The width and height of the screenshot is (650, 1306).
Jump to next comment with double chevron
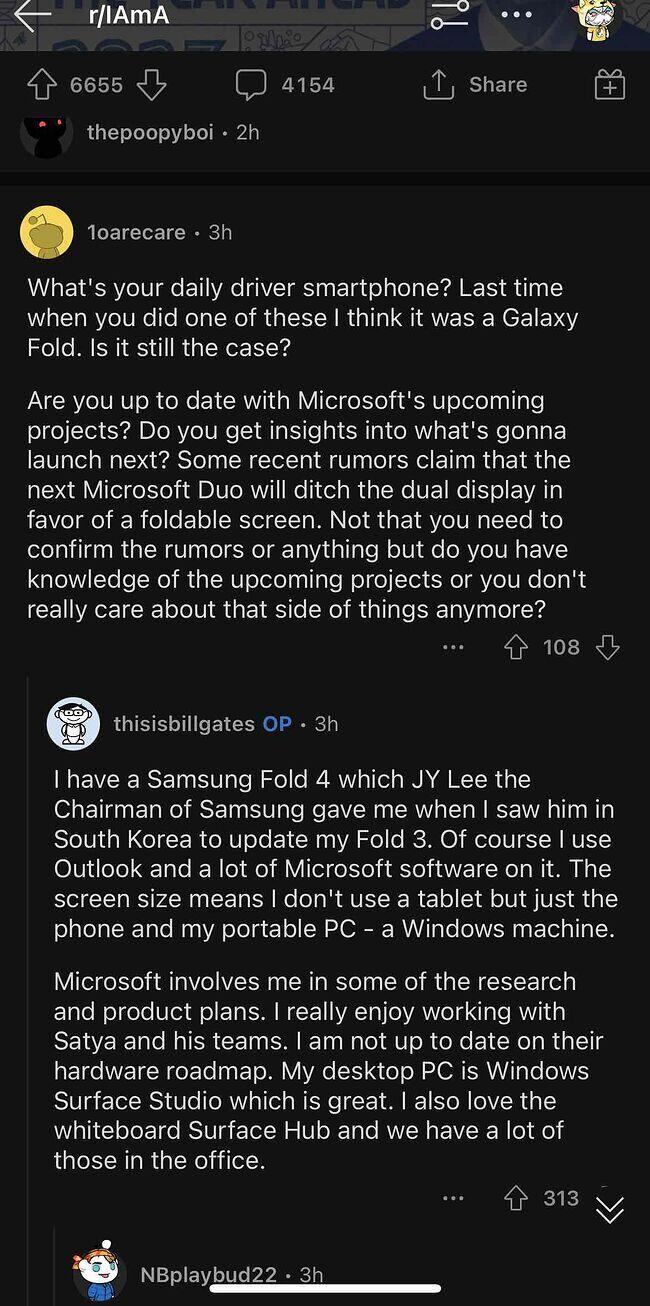click(x=609, y=1210)
